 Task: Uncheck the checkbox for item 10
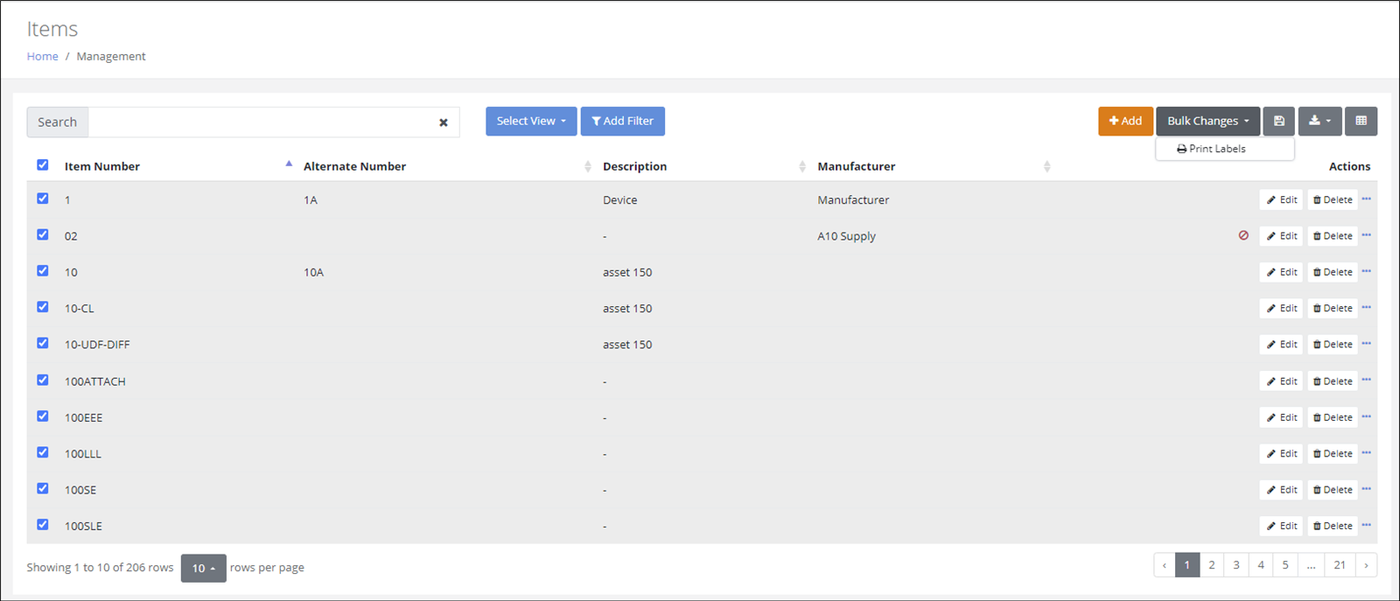click(42, 270)
